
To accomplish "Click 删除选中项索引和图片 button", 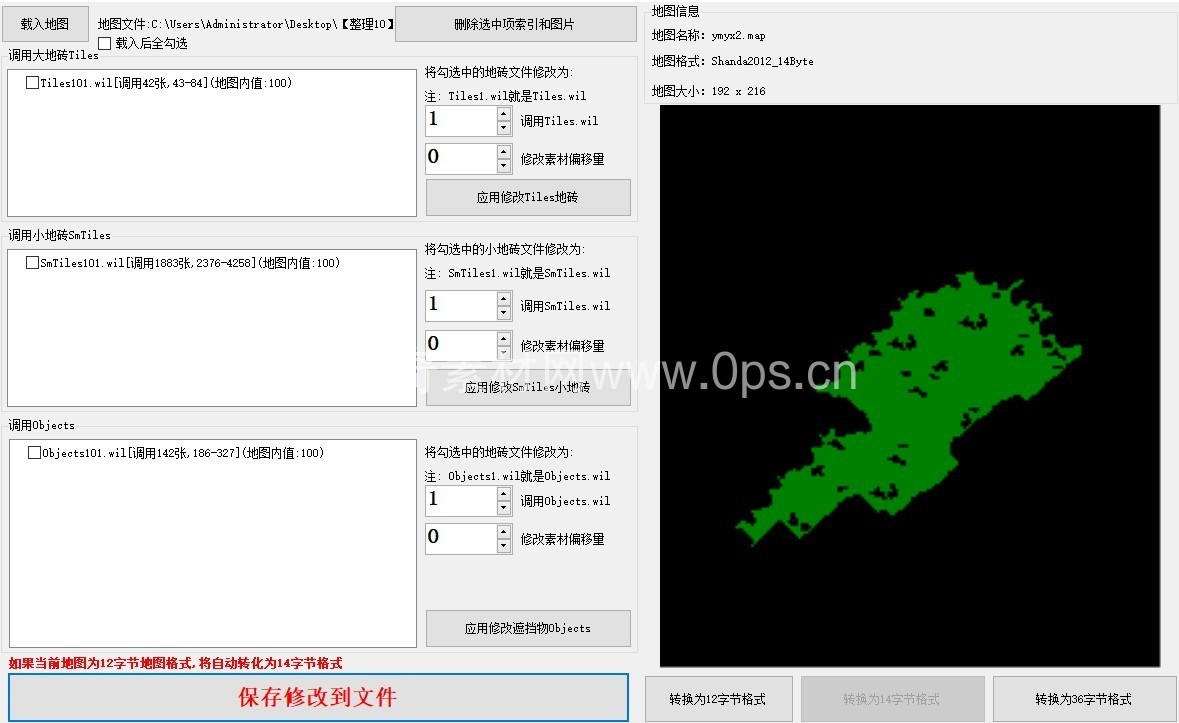I will (515, 24).
